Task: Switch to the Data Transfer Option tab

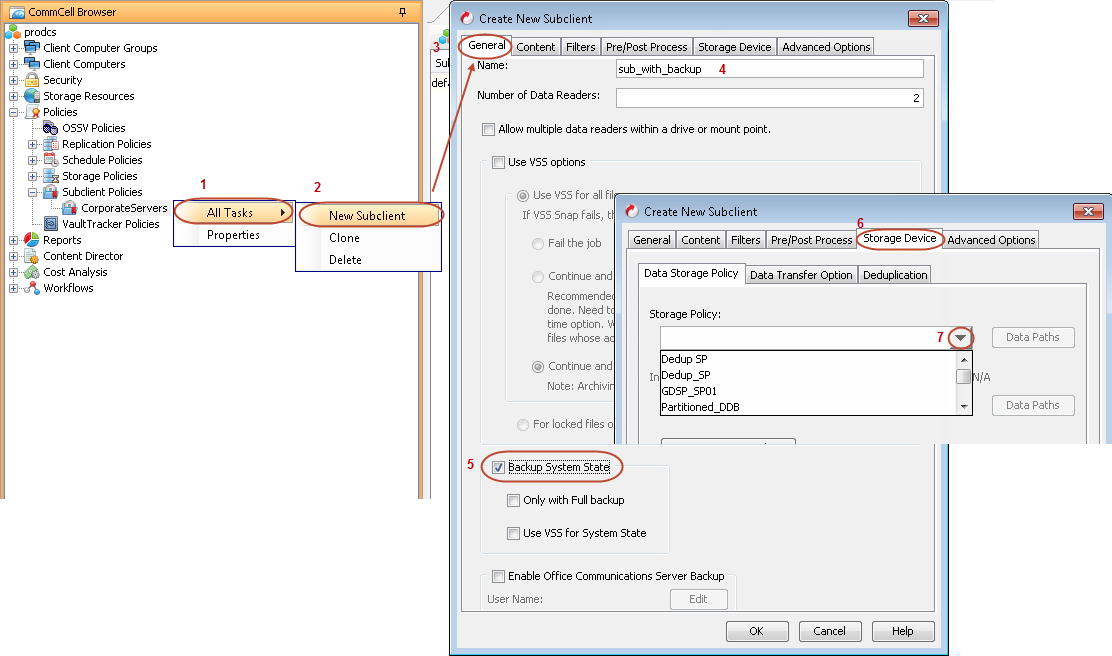Action: pos(801,275)
